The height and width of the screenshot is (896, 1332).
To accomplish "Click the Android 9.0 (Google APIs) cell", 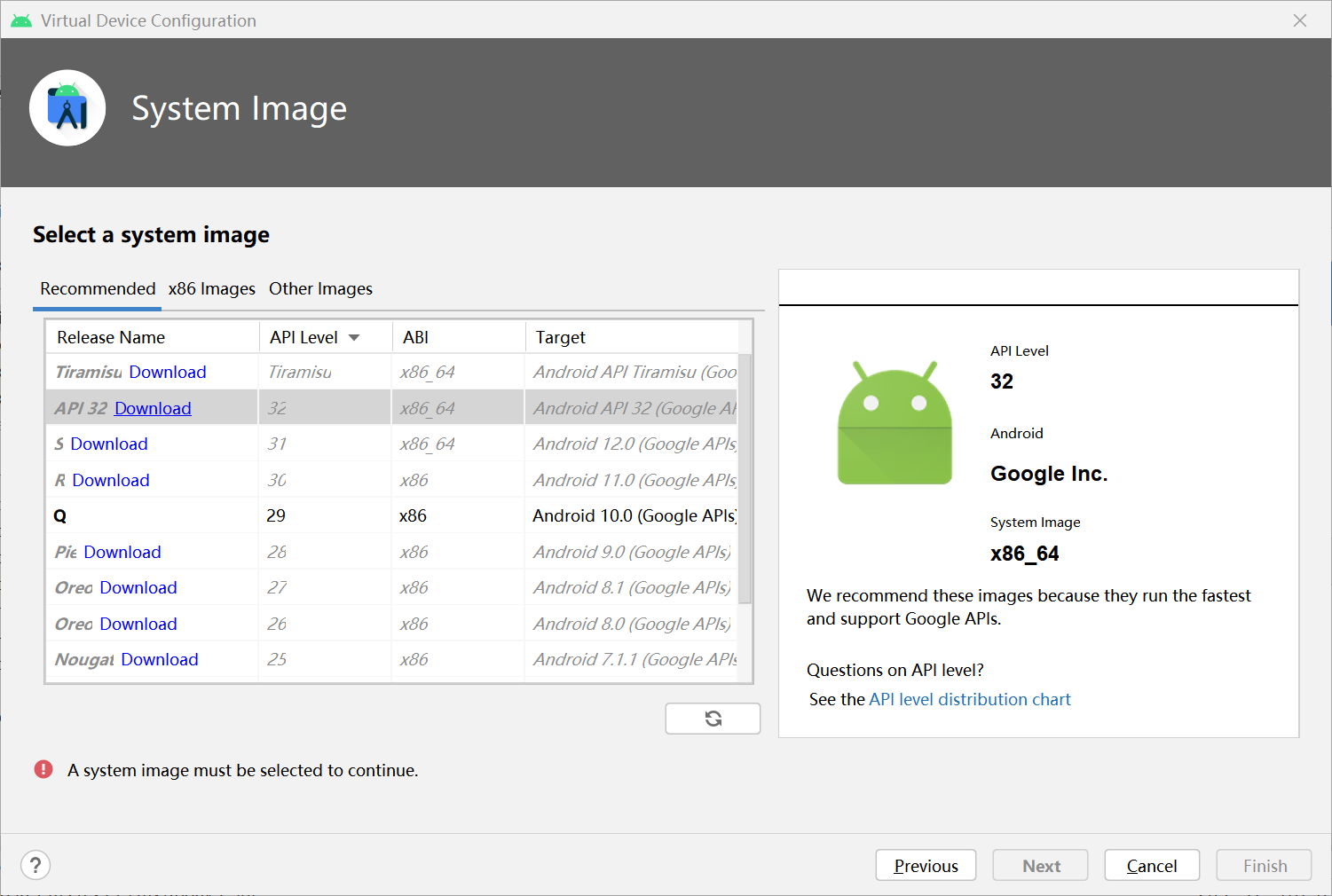I will click(632, 552).
